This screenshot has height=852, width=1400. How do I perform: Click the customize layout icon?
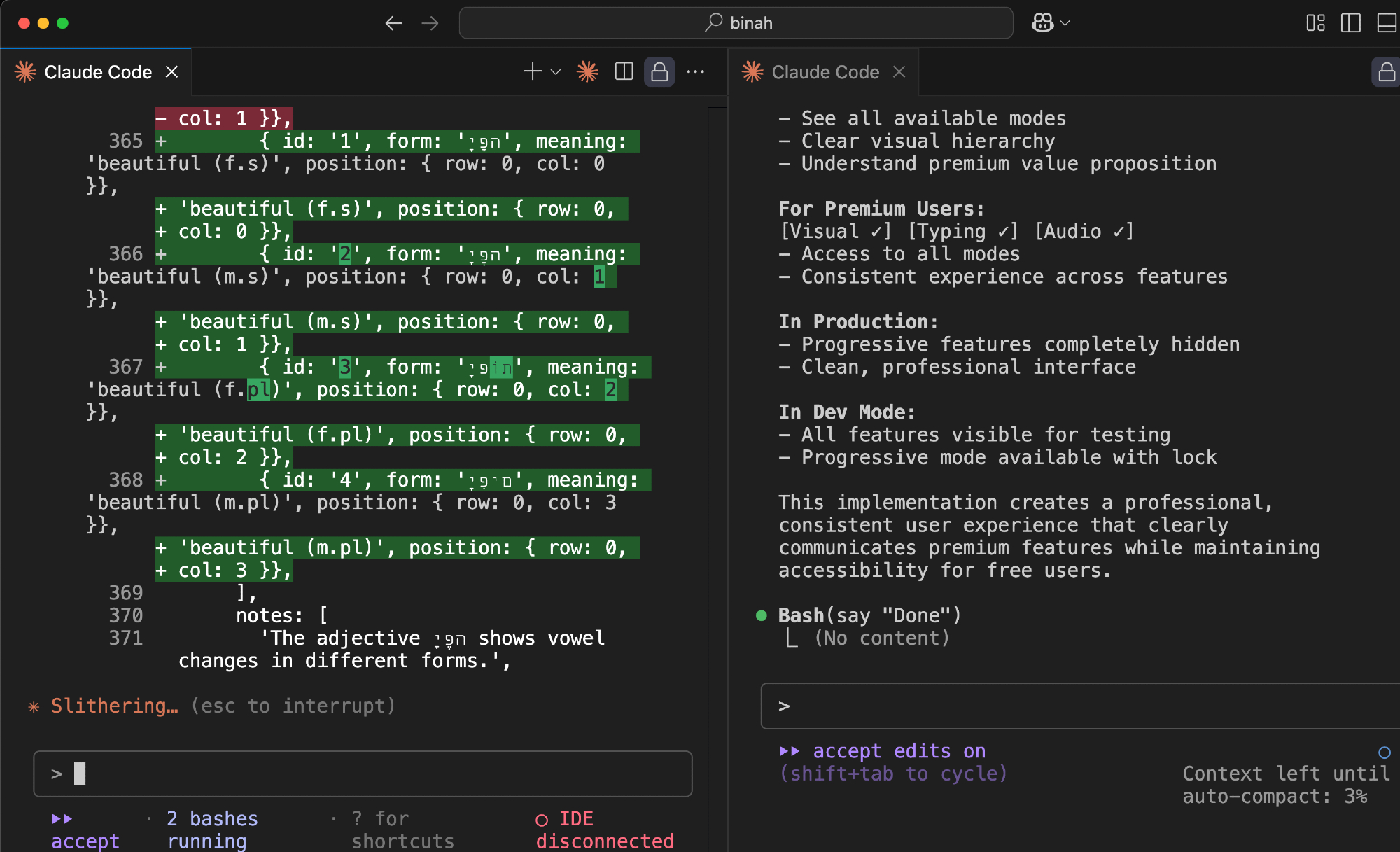[x=1315, y=23]
